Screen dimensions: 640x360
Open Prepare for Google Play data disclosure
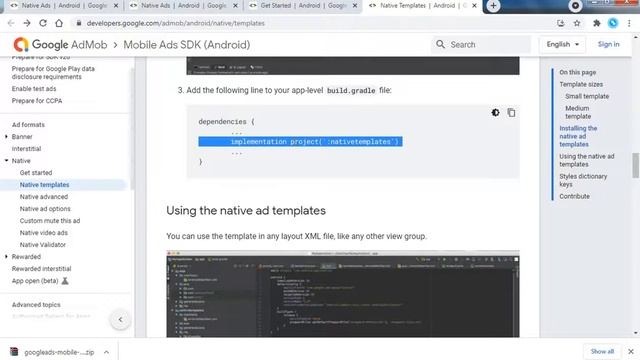[x=53, y=73]
